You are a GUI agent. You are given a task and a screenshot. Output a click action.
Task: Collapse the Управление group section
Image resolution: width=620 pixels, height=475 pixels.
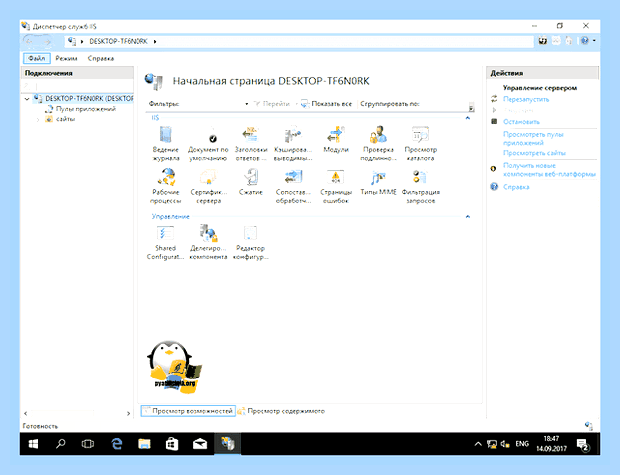pyautogui.click(x=468, y=217)
